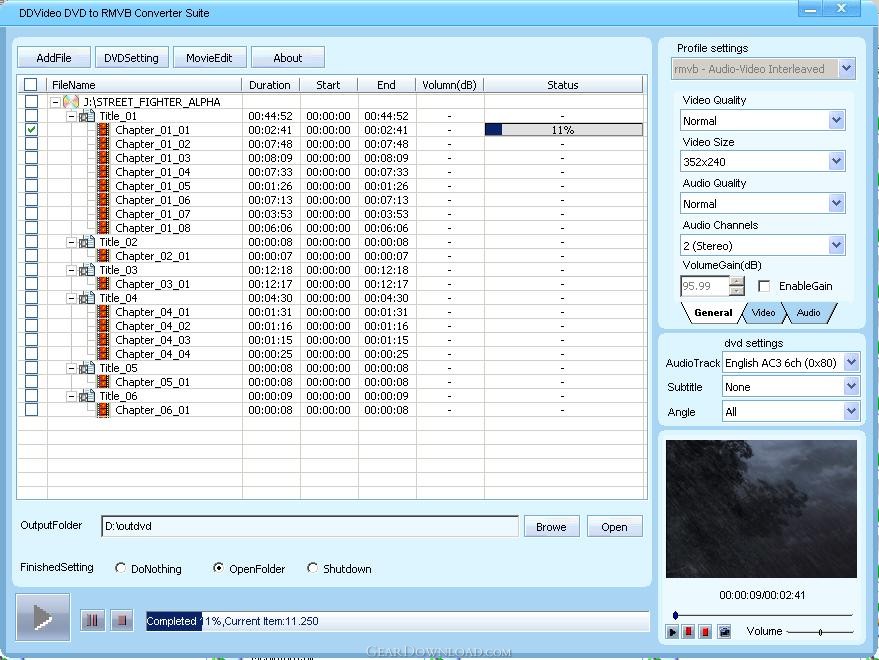Click the film strip icon of Chapter_06_01

tap(103, 410)
